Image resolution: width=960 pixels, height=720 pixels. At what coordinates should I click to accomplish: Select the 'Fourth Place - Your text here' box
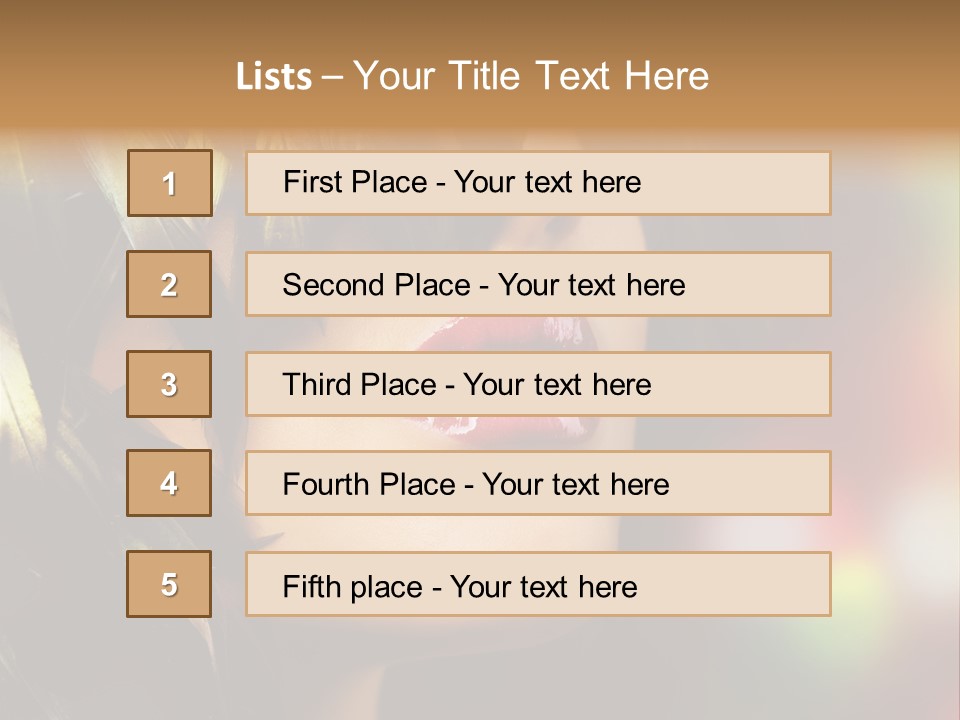[538, 483]
